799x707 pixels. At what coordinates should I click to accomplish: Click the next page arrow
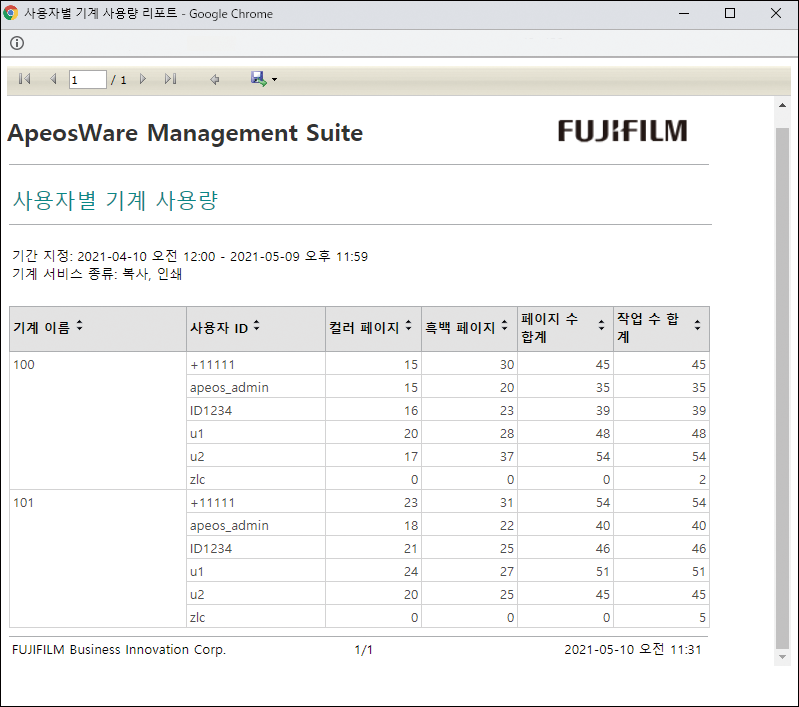(x=143, y=79)
